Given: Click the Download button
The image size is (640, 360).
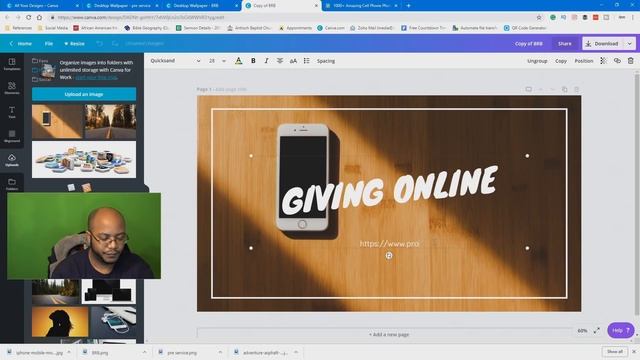Looking at the screenshot, I should click(x=603, y=44).
